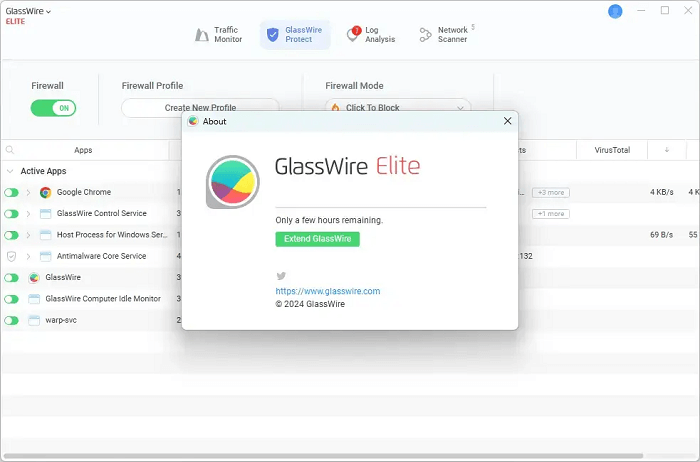Select the warp-svc app name
Image resolution: width=700 pixels, height=462 pixels.
pyautogui.click(x=61, y=320)
